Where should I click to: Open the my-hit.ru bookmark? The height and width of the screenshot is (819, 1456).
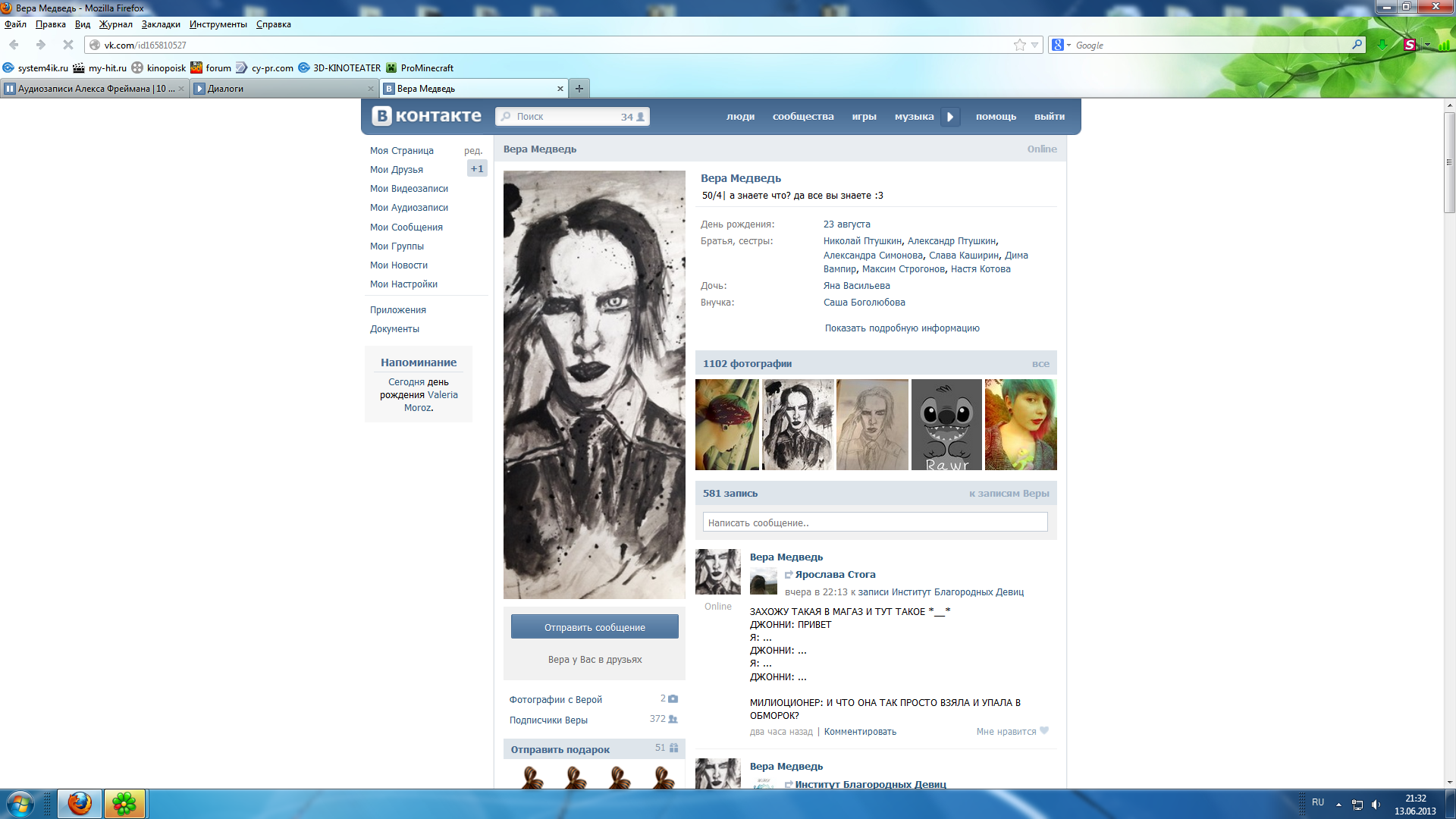100,67
